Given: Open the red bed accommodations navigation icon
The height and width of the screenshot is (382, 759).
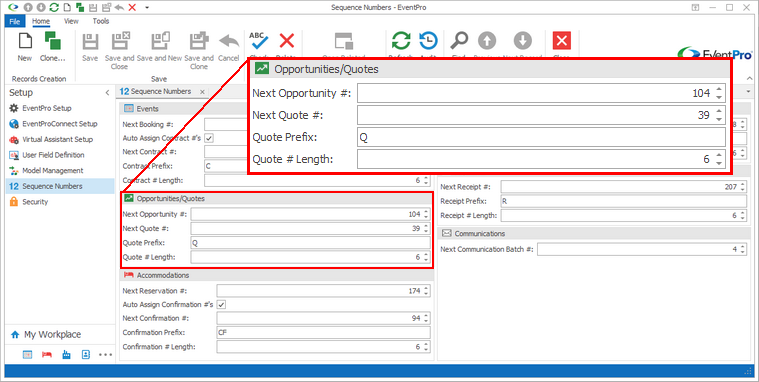Looking at the screenshot, I should pyautogui.click(x=46, y=355).
